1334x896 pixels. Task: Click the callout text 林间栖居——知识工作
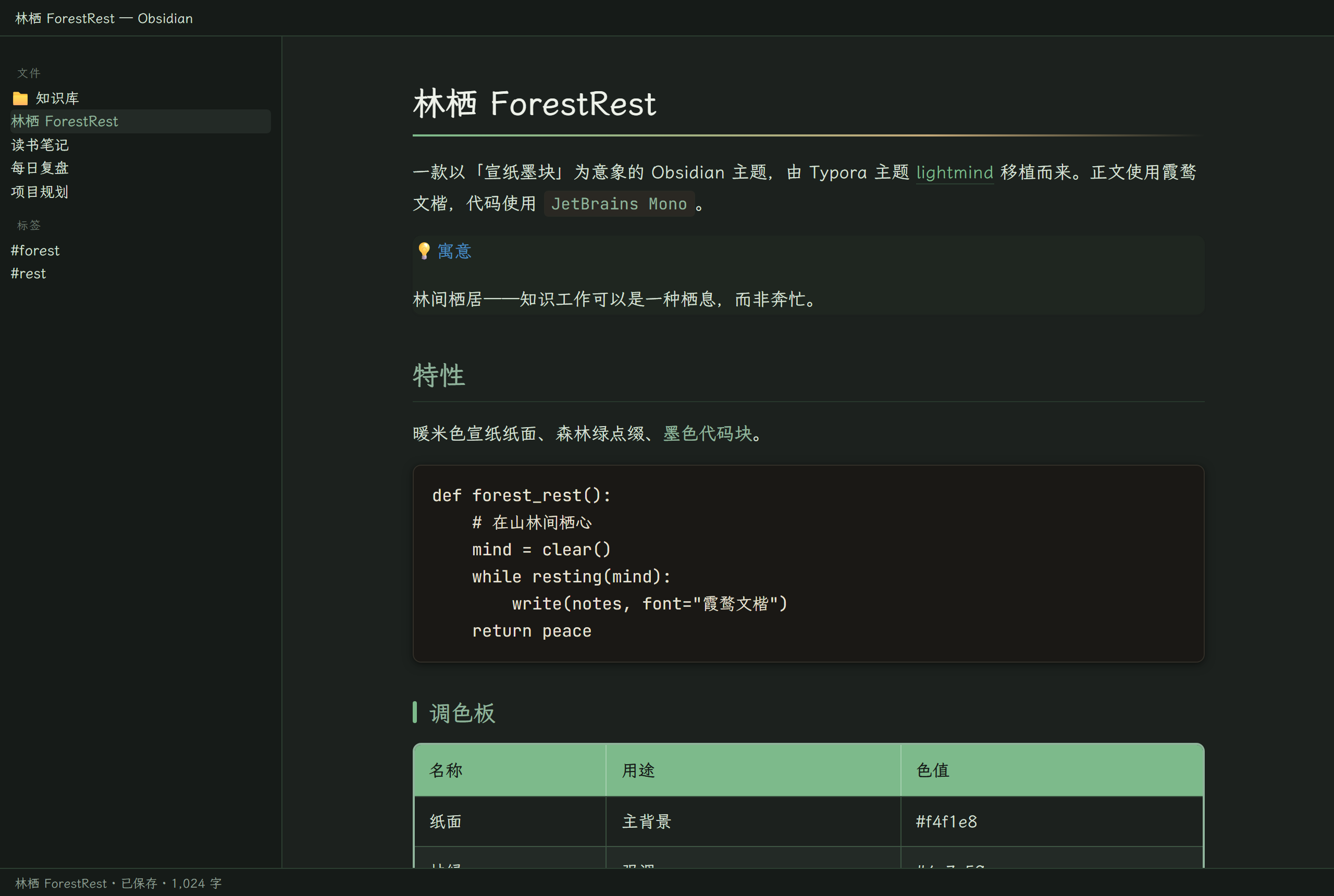[x=616, y=299]
